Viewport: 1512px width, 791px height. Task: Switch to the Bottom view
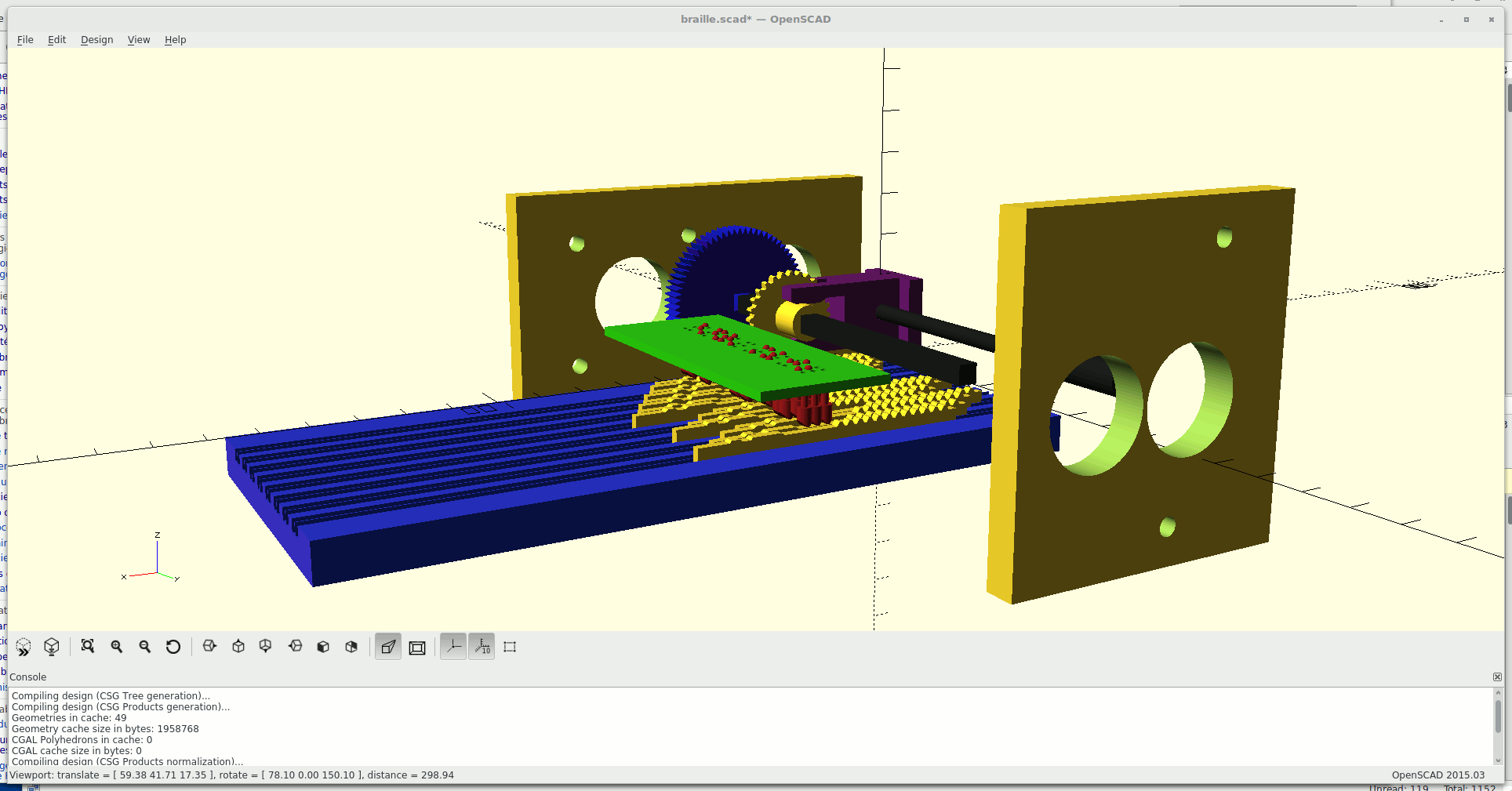266,647
